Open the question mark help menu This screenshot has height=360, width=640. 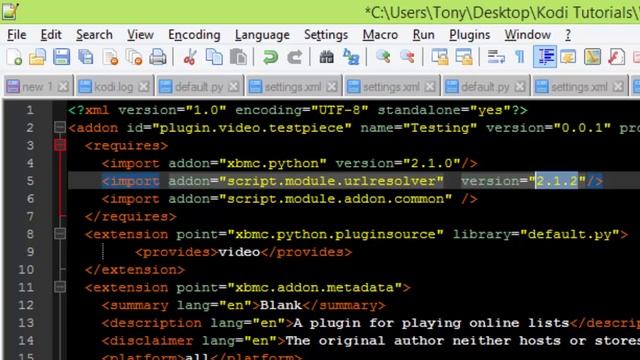[568, 35]
